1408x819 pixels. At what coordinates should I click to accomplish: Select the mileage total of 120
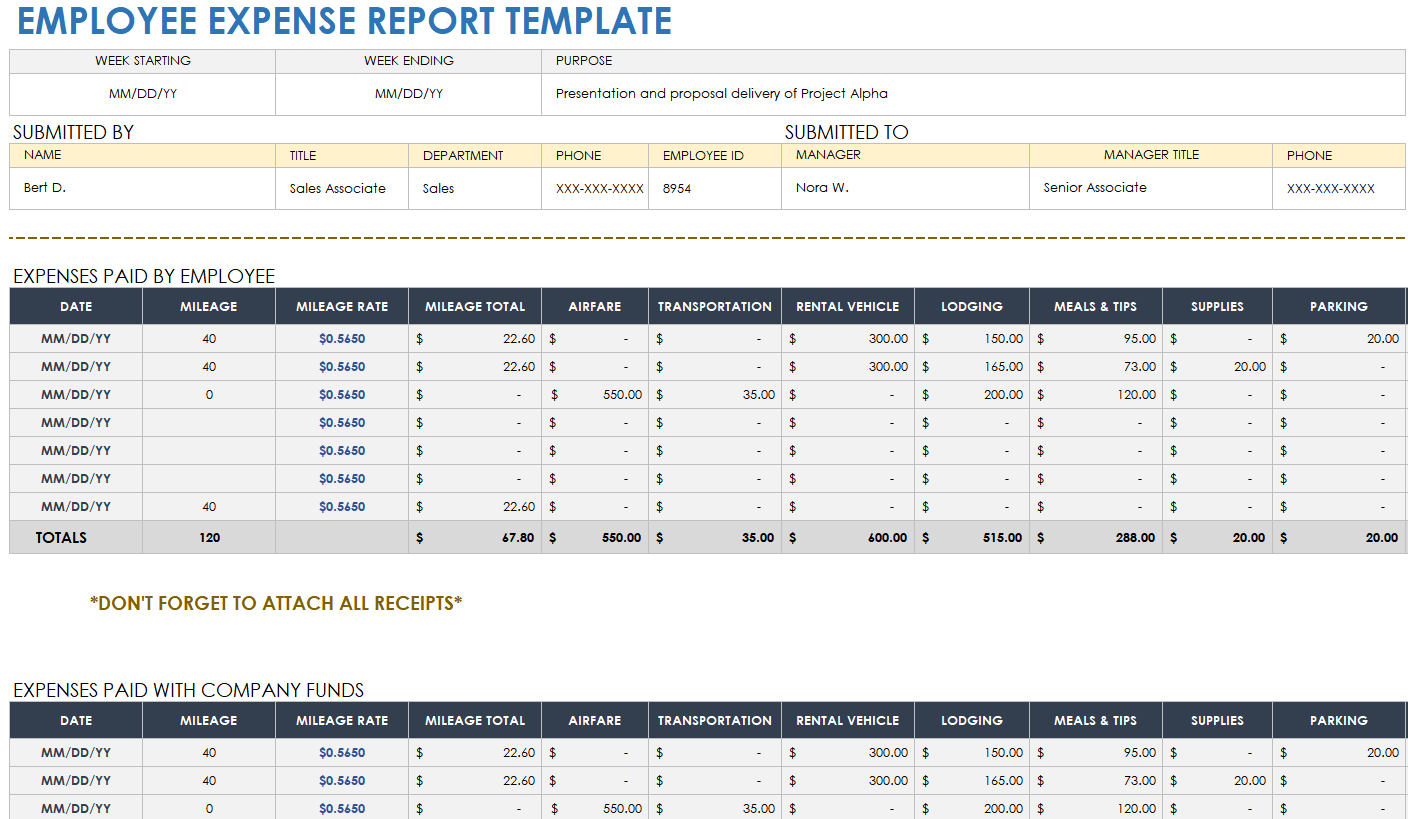pos(209,538)
